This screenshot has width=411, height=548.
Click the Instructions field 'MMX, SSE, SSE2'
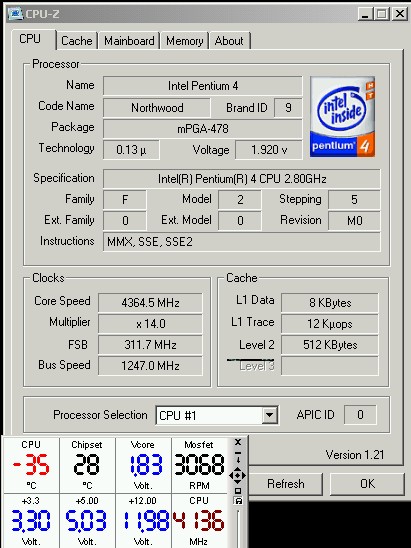pyautogui.click(x=242, y=241)
